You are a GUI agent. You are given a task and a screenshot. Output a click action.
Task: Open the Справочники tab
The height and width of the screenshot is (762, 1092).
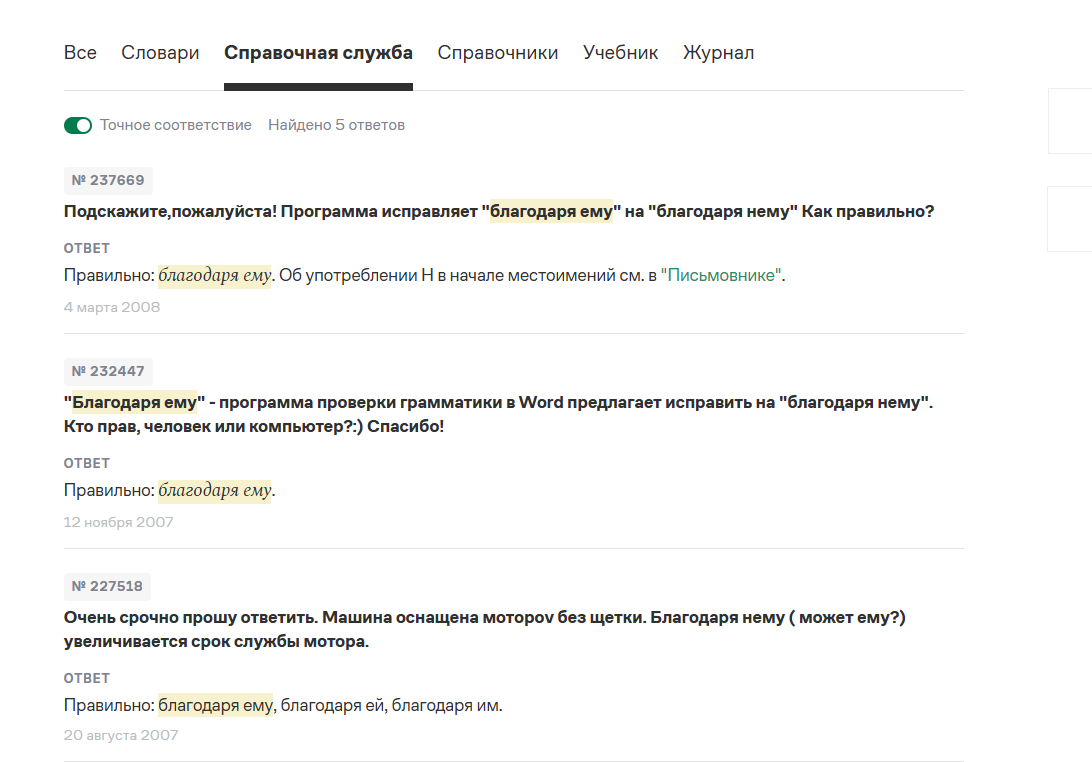click(x=498, y=53)
